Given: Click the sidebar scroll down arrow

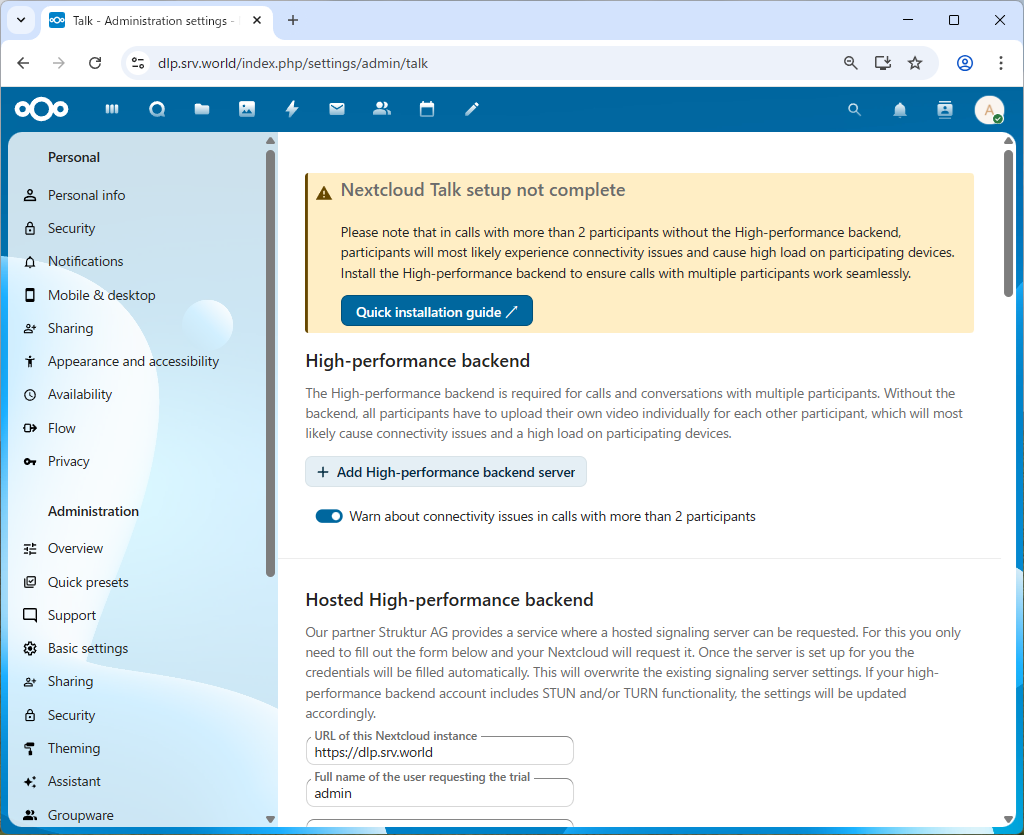Looking at the screenshot, I should [x=270, y=819].
